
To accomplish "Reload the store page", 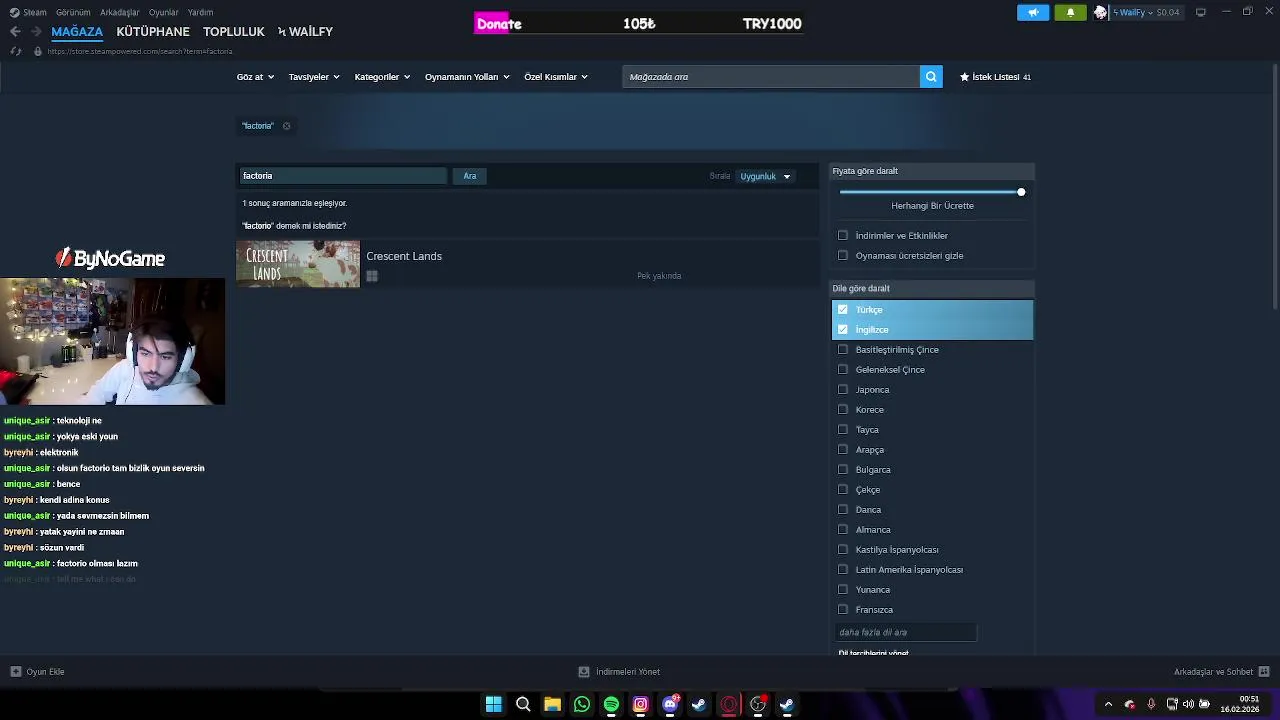I will click(x=15, y=51).
